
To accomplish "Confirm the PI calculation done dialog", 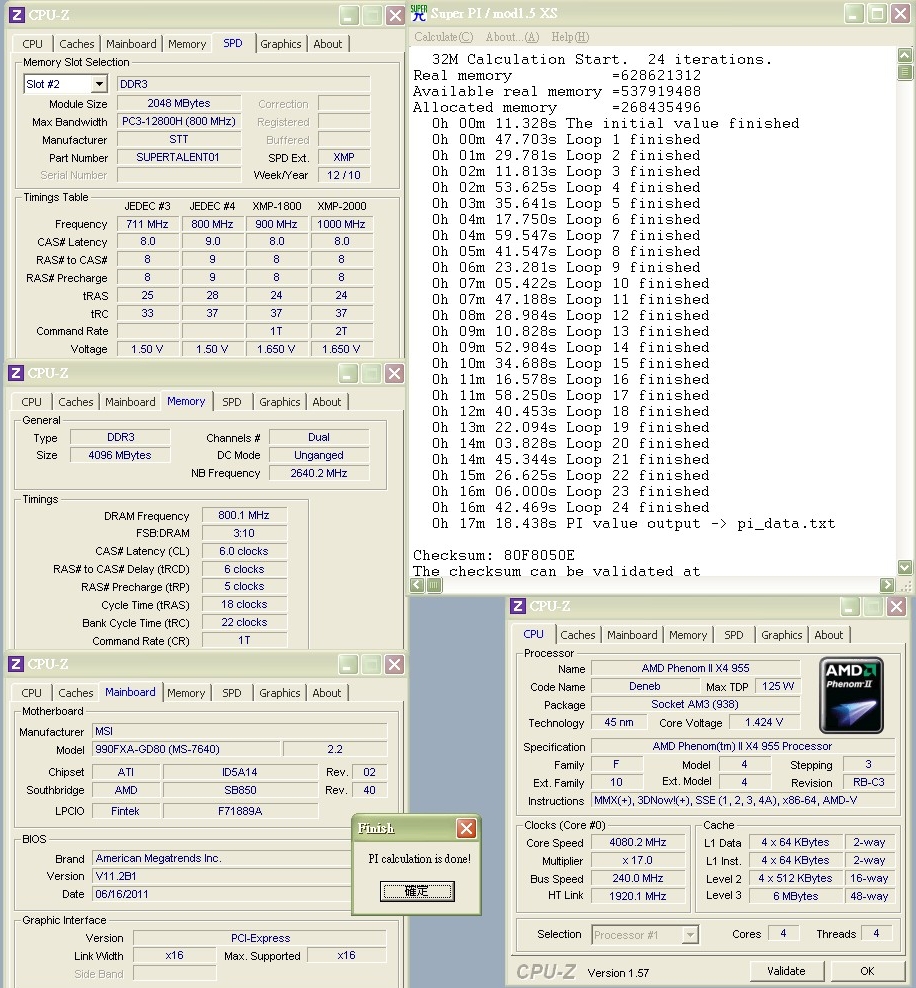I will [417, 891].
